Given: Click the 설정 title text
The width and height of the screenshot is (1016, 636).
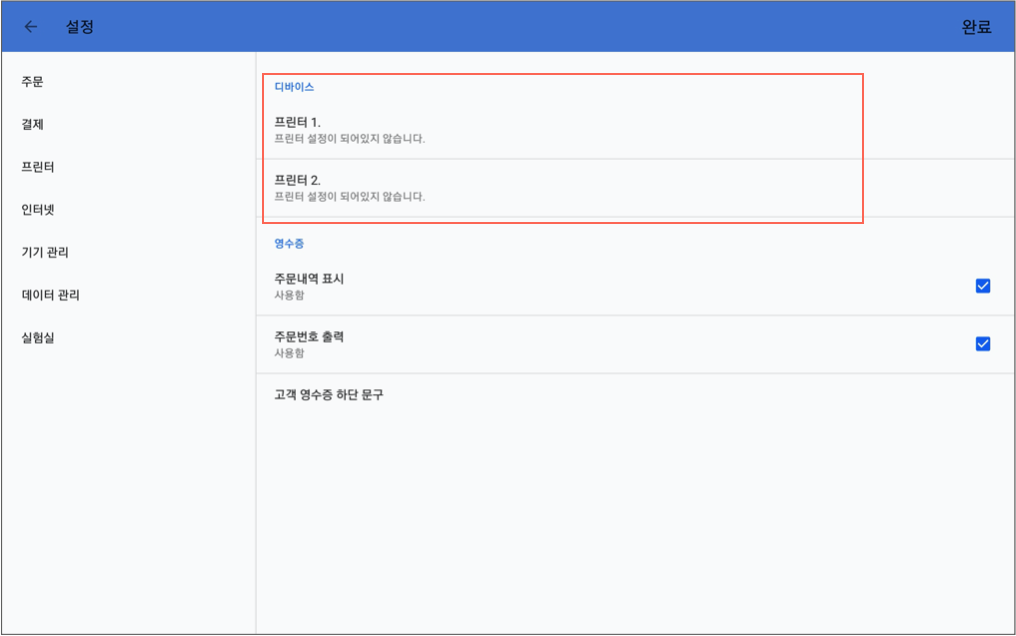Looking at the screenshot, I should click(x=80, y=27).
